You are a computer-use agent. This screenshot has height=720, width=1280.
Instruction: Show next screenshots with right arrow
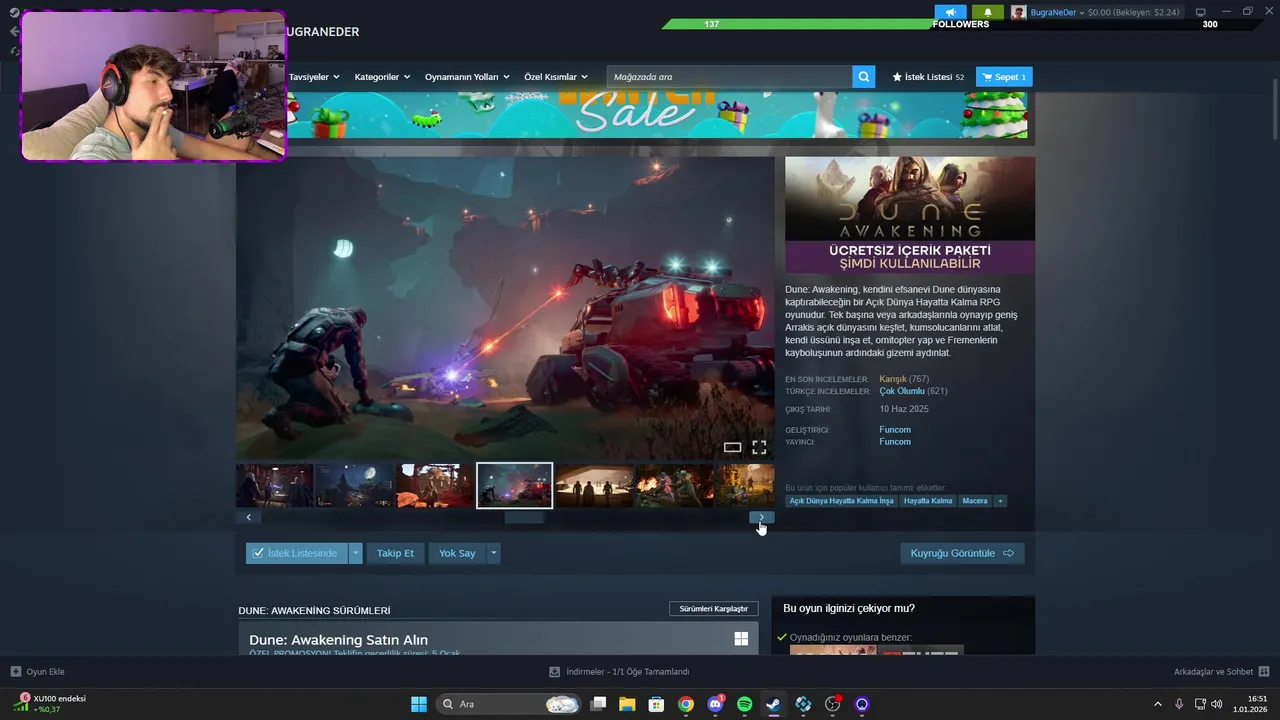pos(762,517)
